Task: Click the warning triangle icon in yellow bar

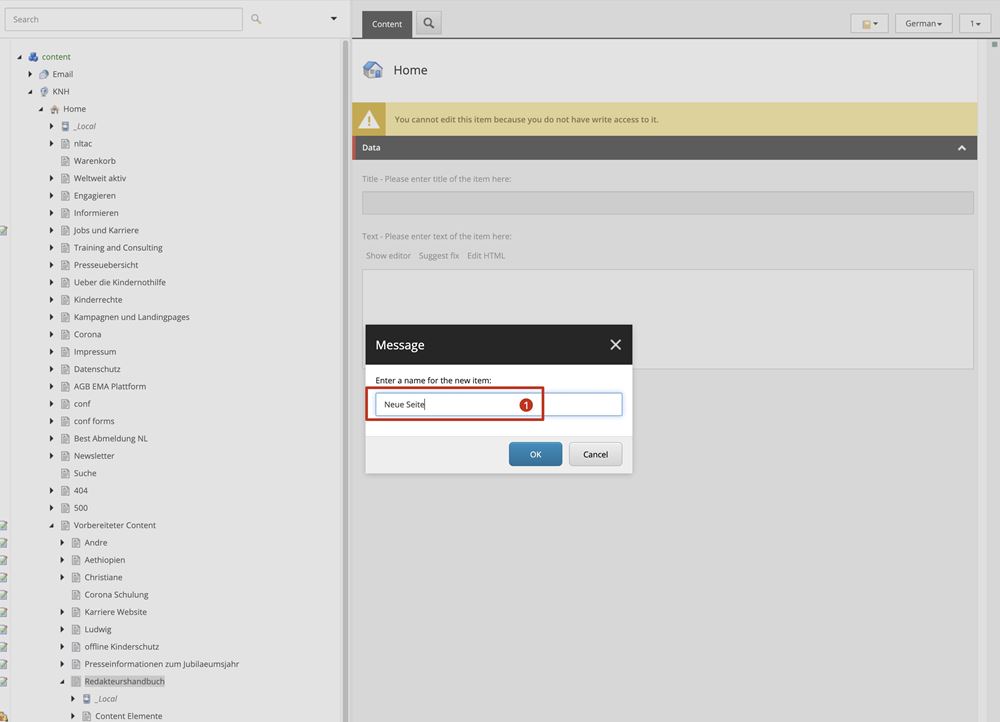Action: tap(370, 120)
